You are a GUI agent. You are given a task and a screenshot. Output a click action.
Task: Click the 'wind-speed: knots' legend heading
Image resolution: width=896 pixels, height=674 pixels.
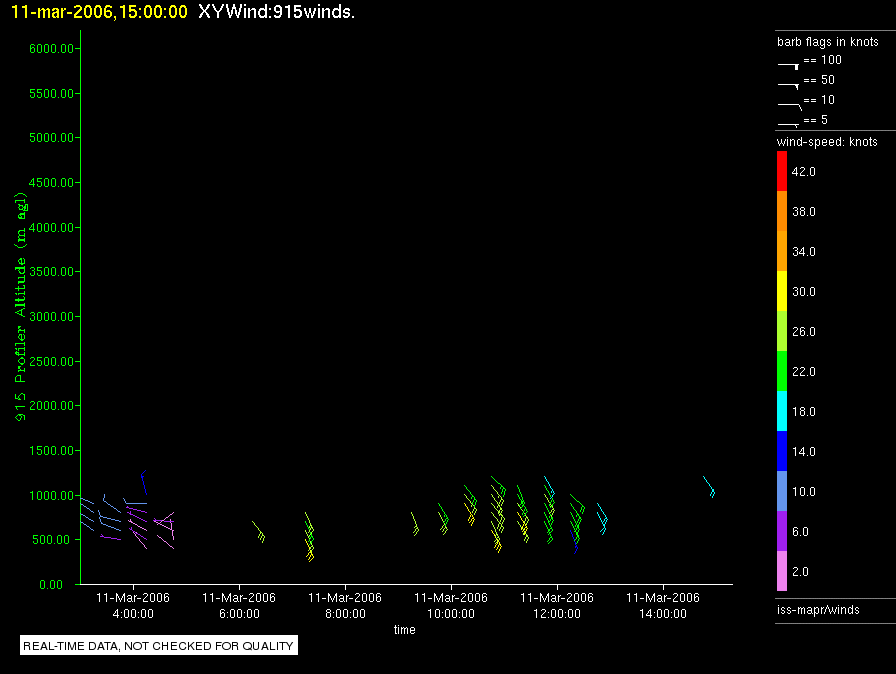click(827, 142)
